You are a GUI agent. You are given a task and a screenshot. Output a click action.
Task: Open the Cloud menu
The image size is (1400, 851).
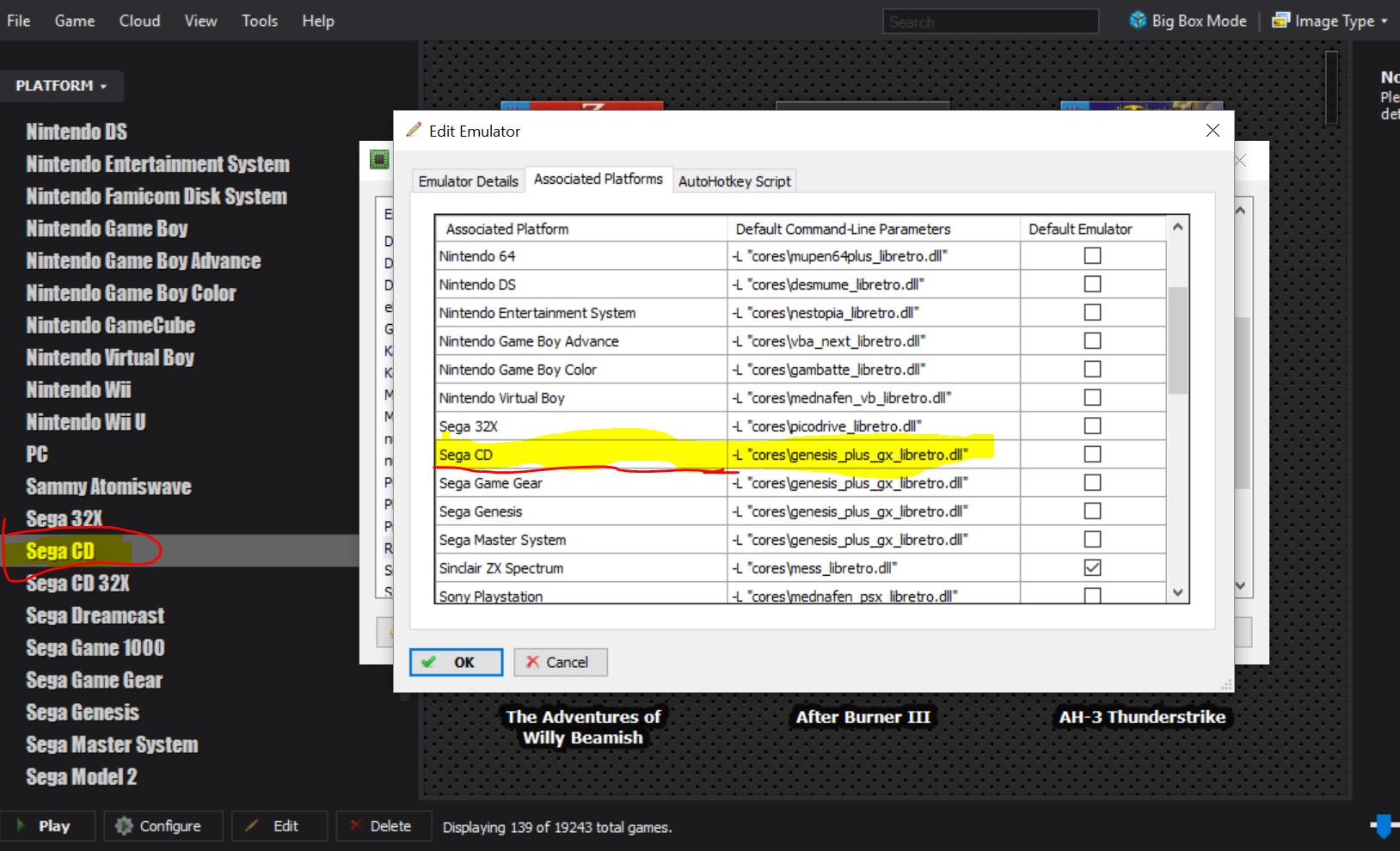click(139, 21)
